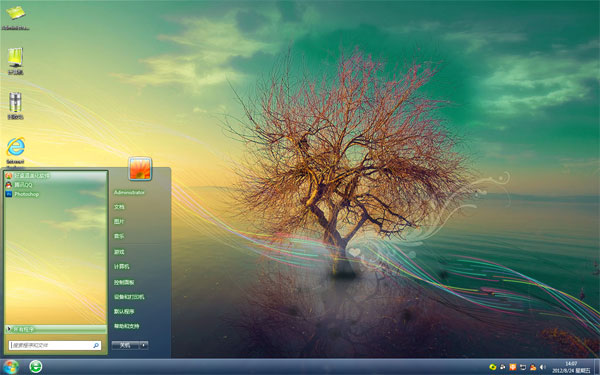Image resolution: width=600 pixels, height=375 pixels.
Task: Open green browser icon on taskbar
Action: tap(36, 367)
